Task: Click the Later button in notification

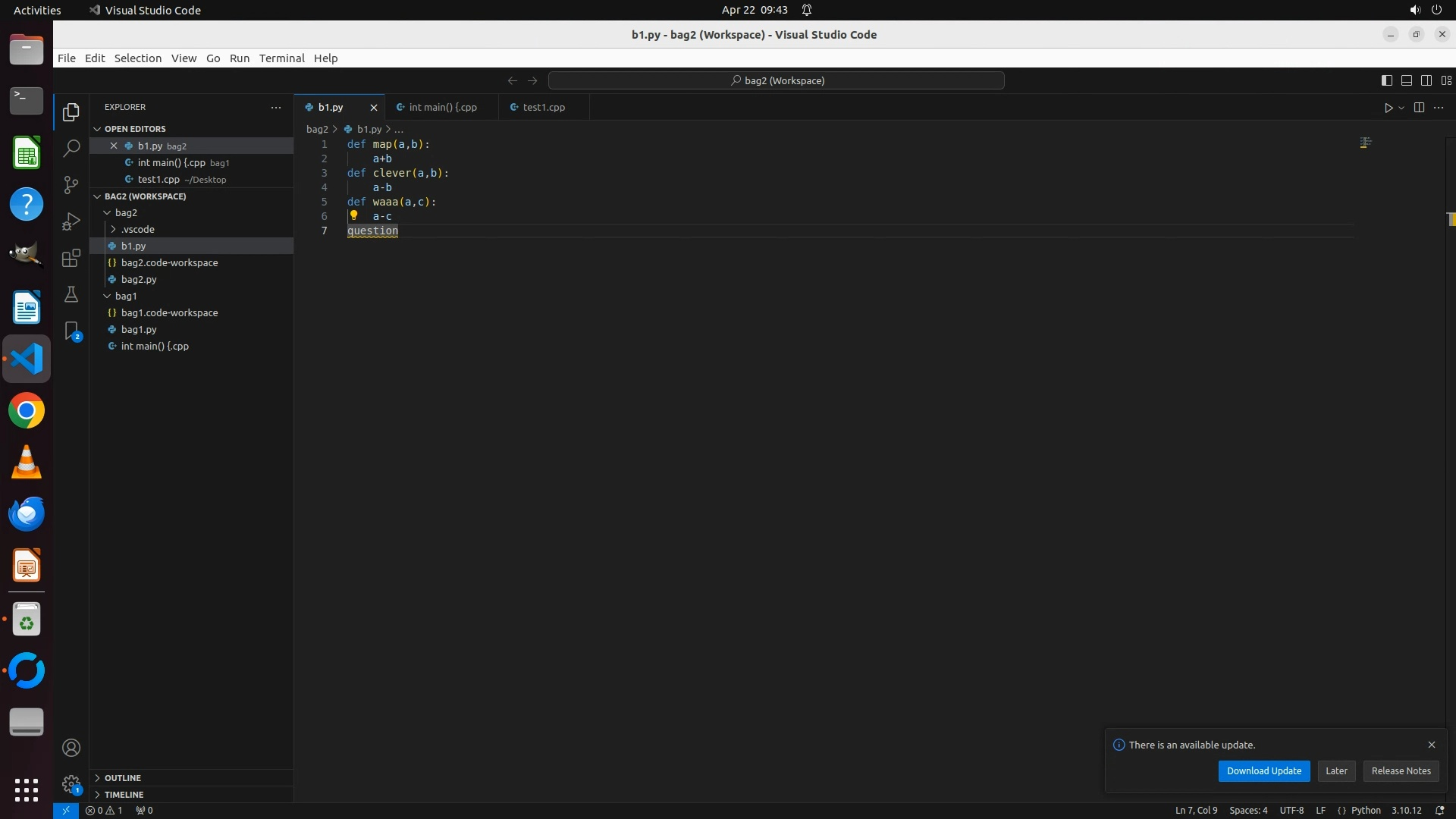Action: [1336, 771]
